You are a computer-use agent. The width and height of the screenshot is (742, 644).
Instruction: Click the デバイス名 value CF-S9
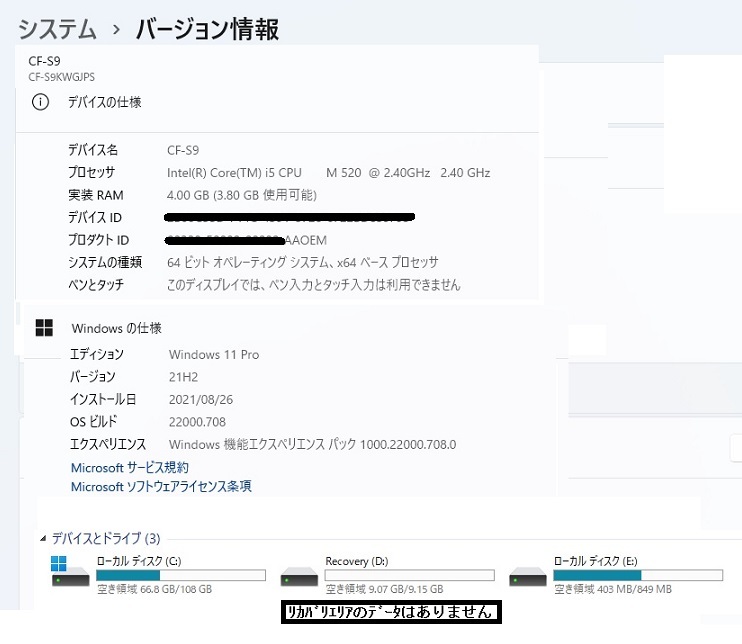pos(183,150)
